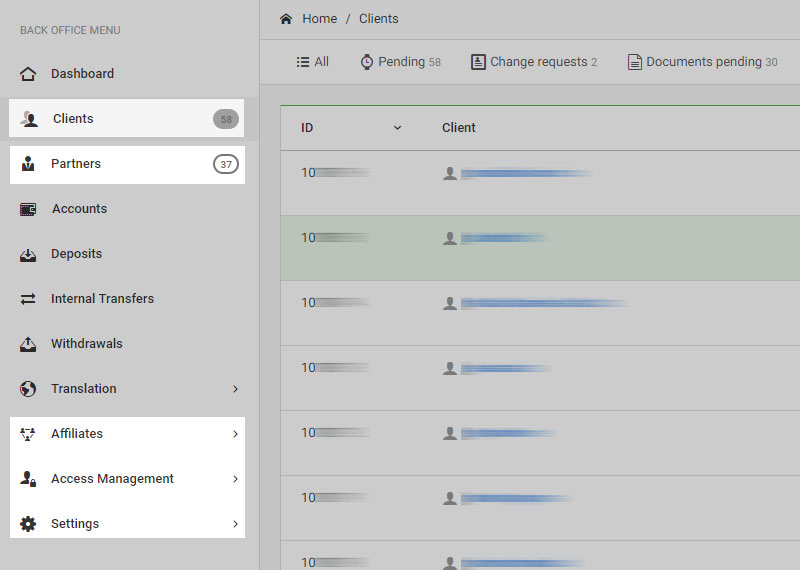Click the Client column header
Viewport: 800px width, 570px height.
pos(459,128)
